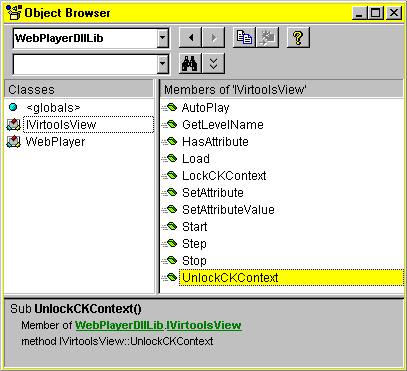
Task: Select the Start member
Action: [194, 227]
